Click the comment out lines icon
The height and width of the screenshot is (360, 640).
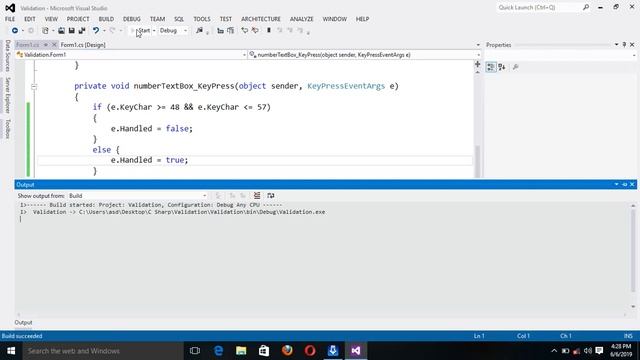[244, 31]
